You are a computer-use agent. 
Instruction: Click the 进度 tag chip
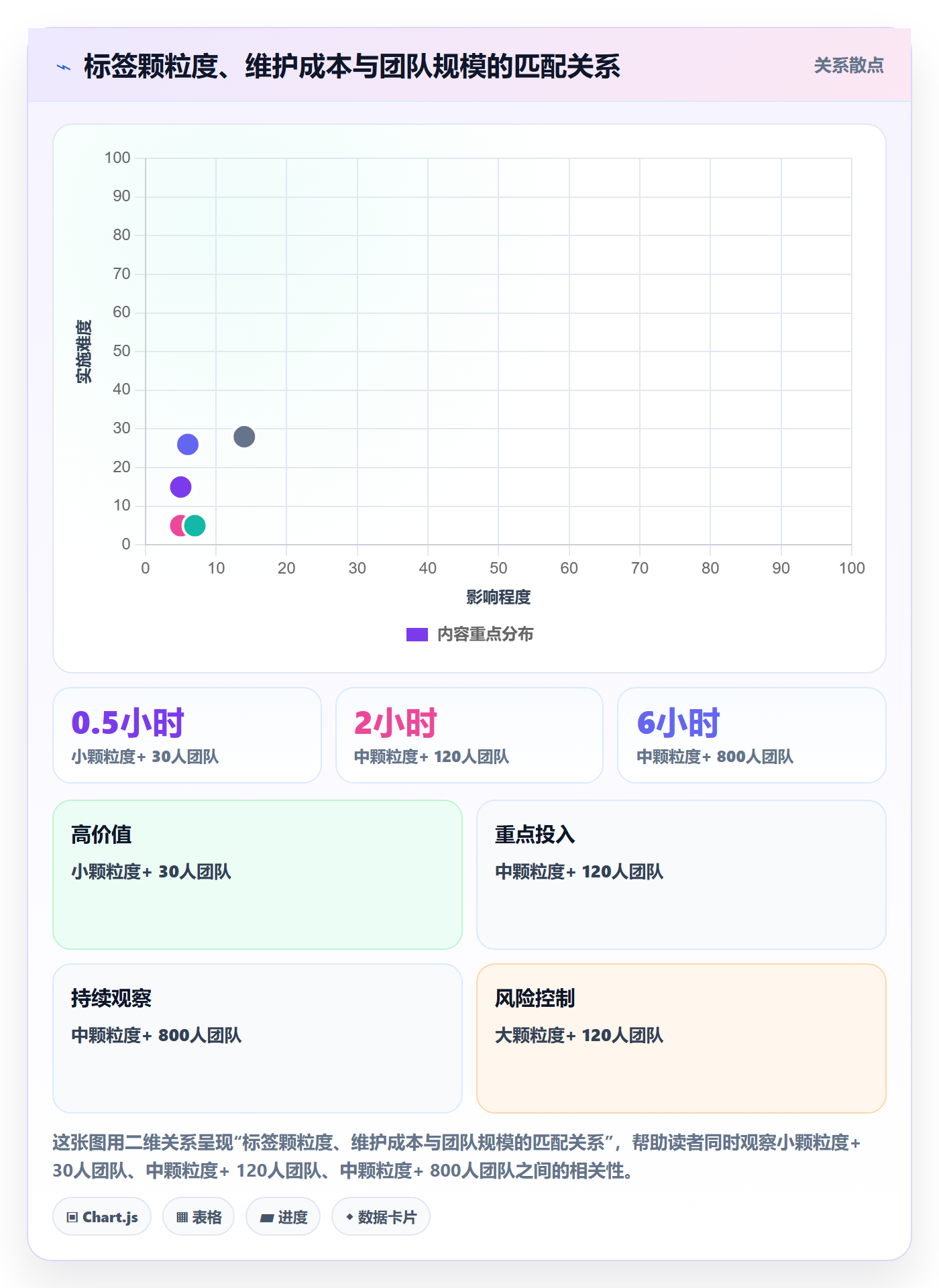click(x=283, y=1217)
